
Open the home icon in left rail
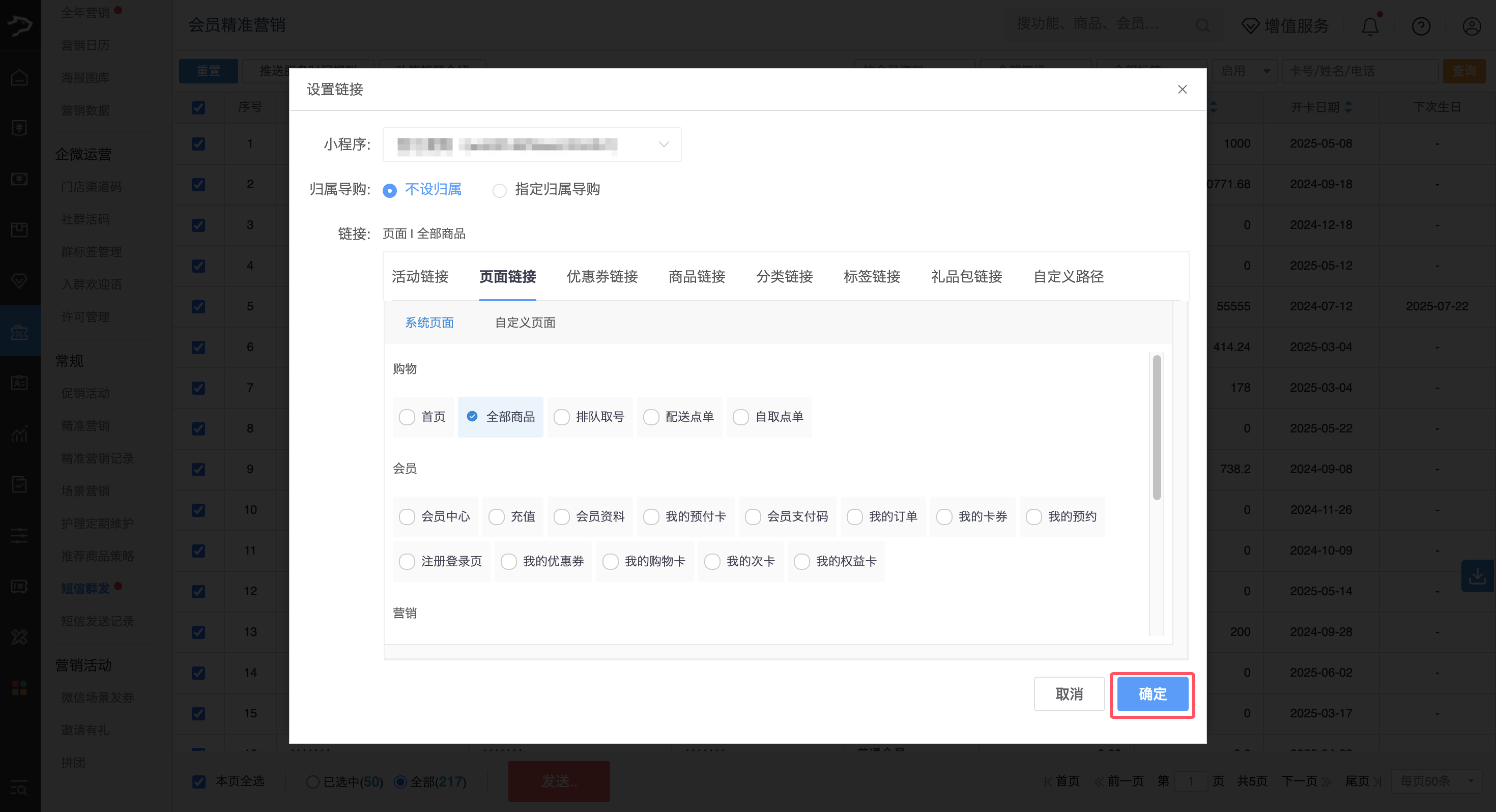coord(19,77)
